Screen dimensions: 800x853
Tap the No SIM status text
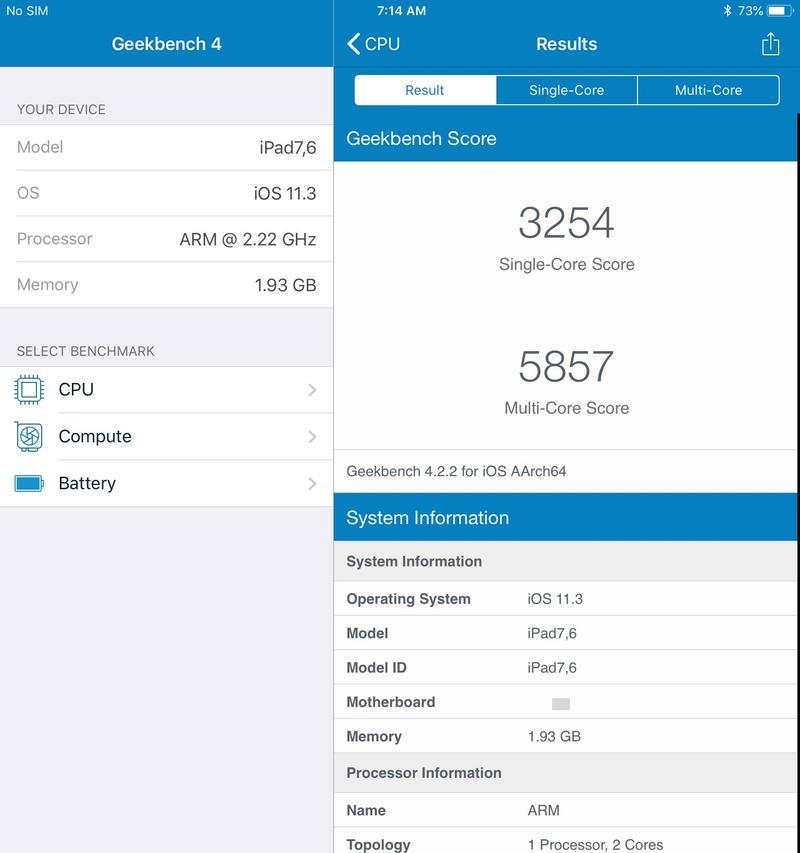[27, 10]
